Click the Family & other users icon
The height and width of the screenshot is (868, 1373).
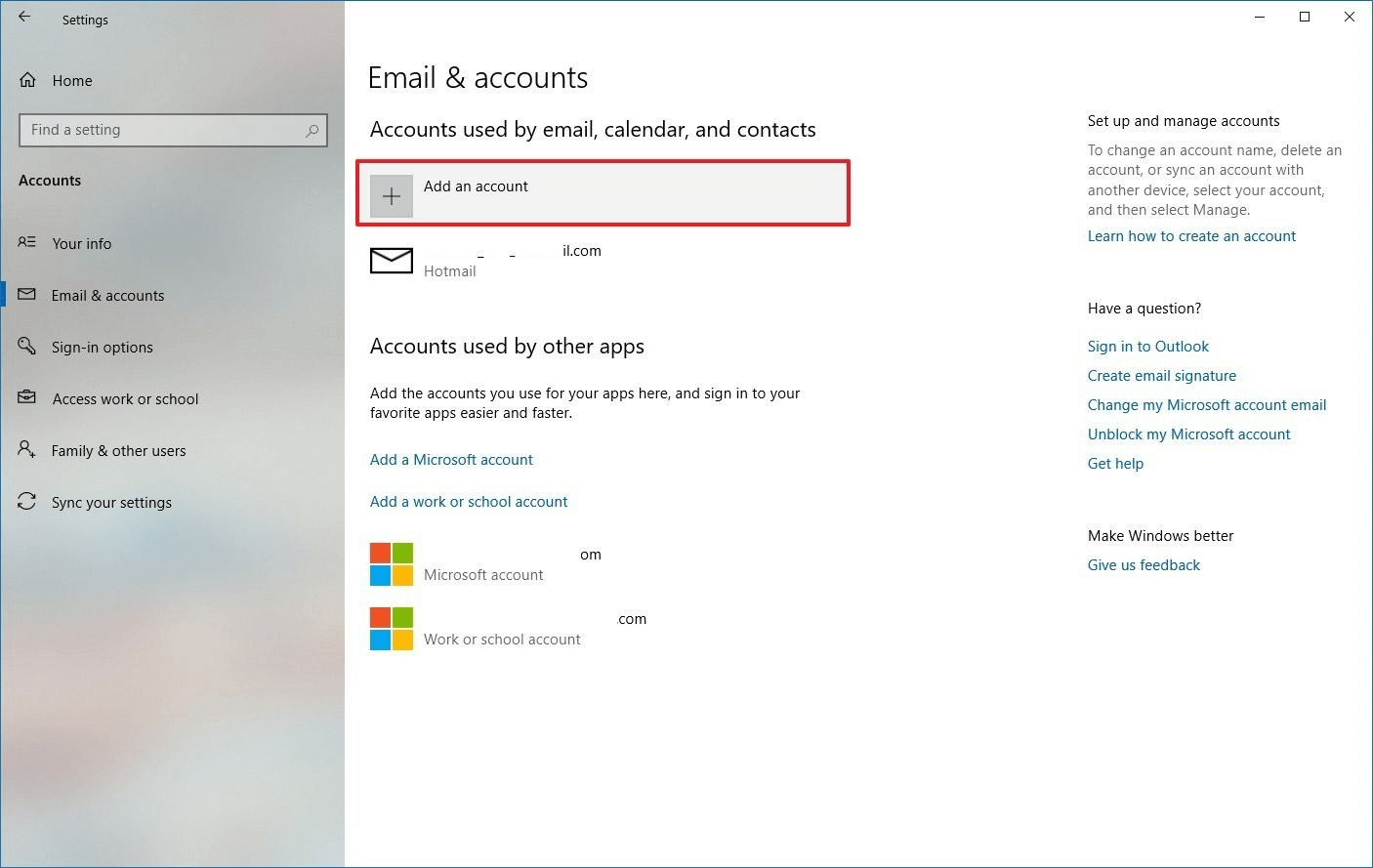tap(27, 449)
